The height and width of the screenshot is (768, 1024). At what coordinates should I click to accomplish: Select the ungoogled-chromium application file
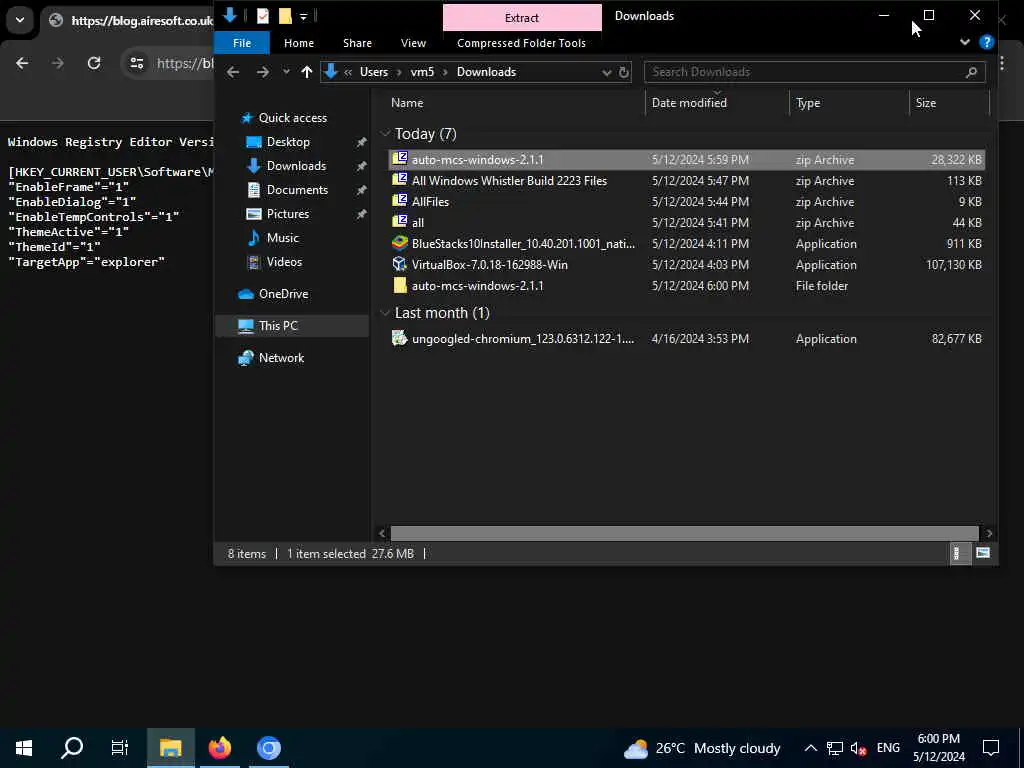click(686, 338)
